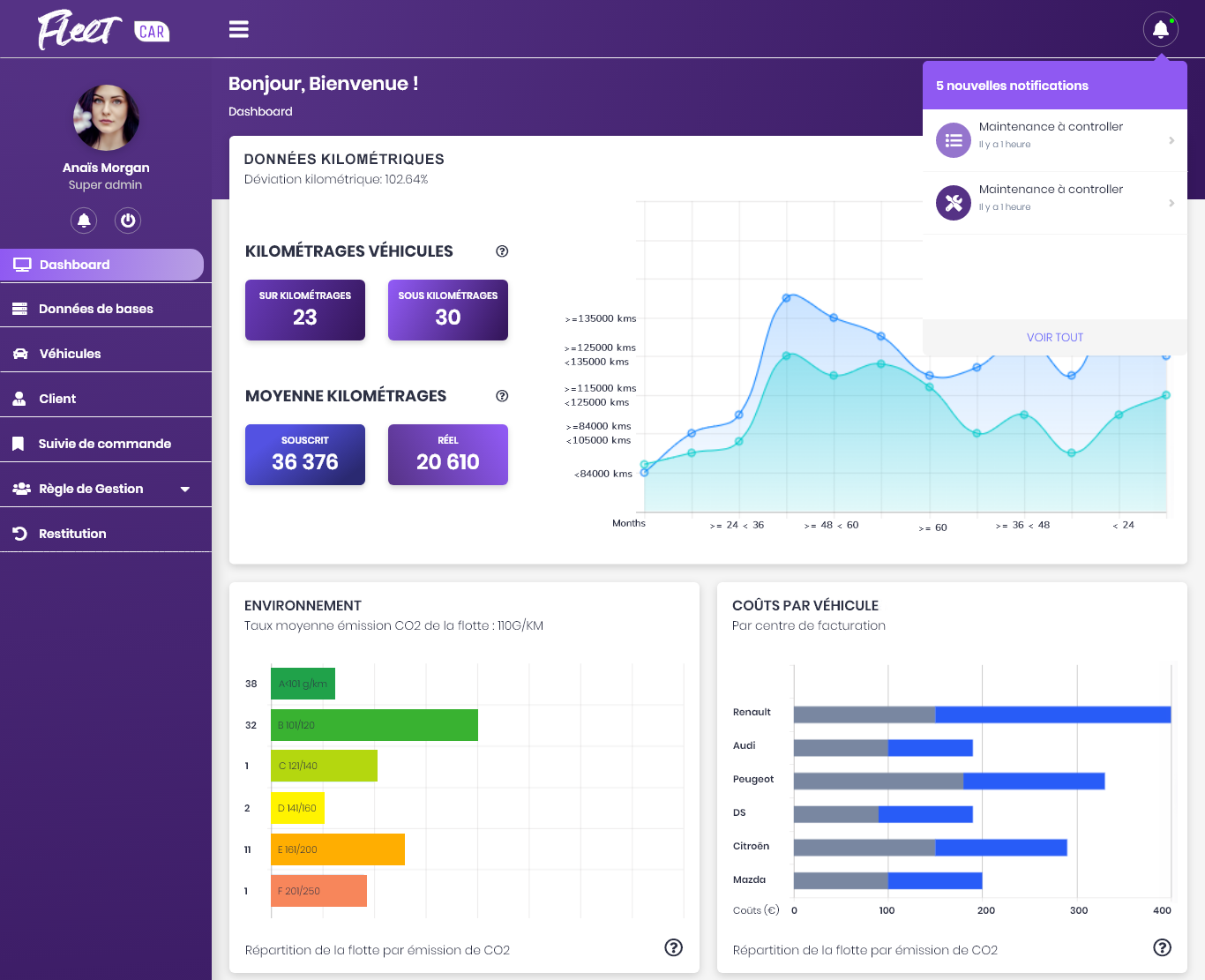Viewport: 1205px width, 980px height.
Task: Click the Sur Kilométrages 23 card
Action: [x=305, y=310]
